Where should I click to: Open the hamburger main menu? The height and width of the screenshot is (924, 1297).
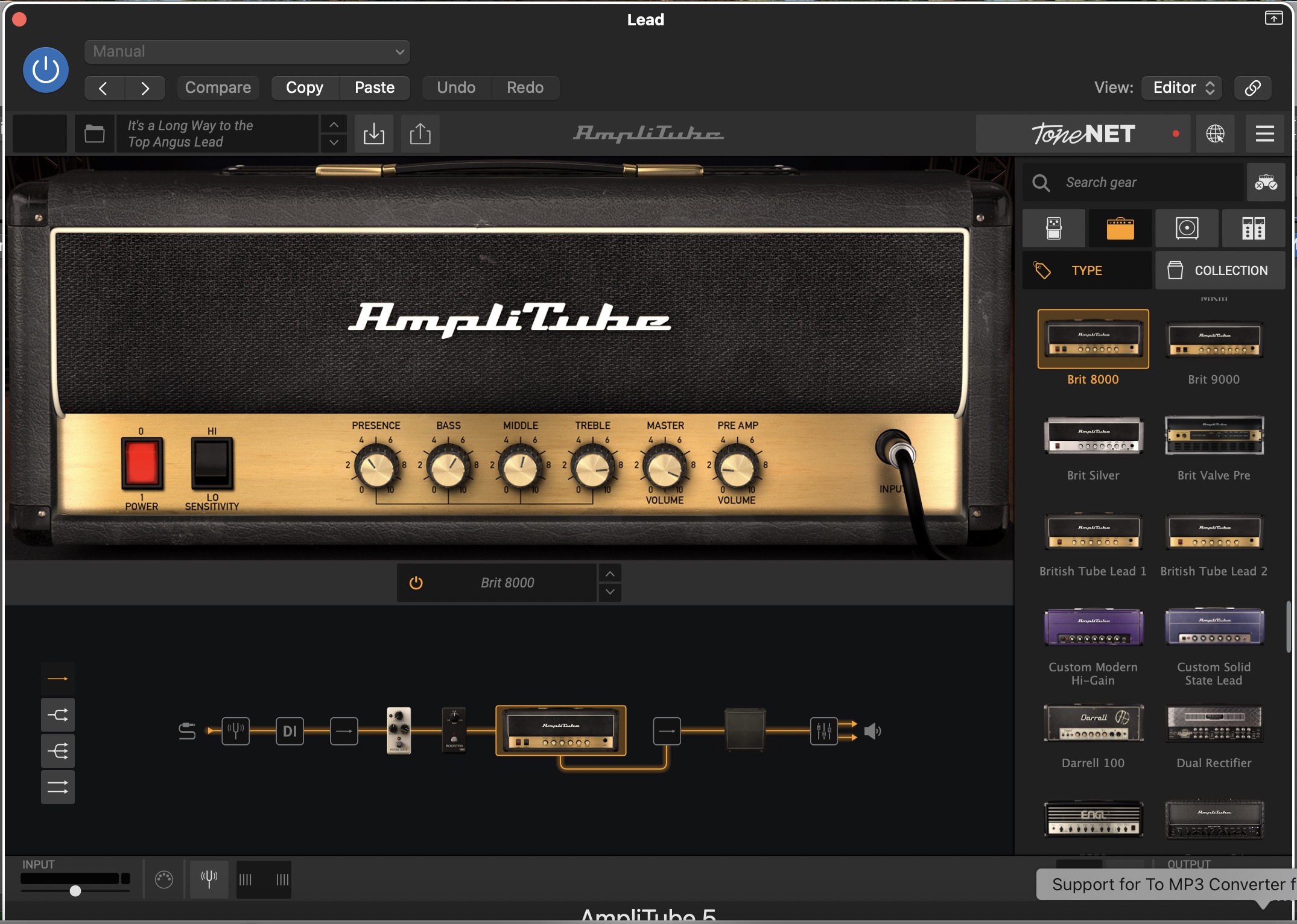pos(1264,133)
